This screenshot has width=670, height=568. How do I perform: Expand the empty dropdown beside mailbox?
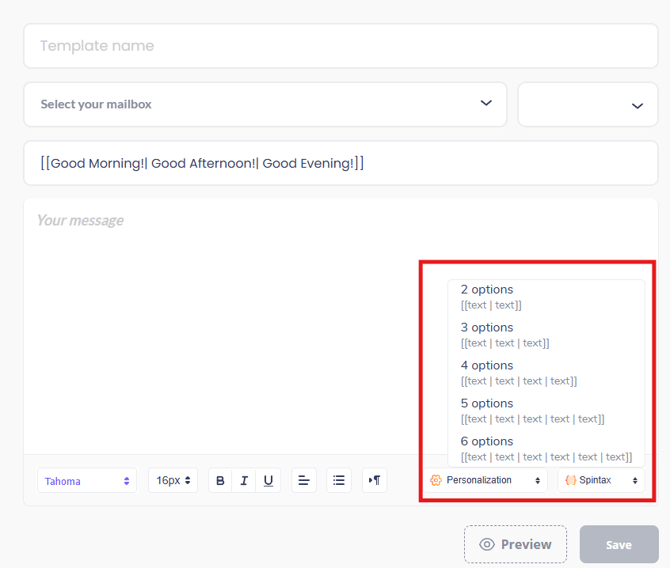tap(587, 105)
